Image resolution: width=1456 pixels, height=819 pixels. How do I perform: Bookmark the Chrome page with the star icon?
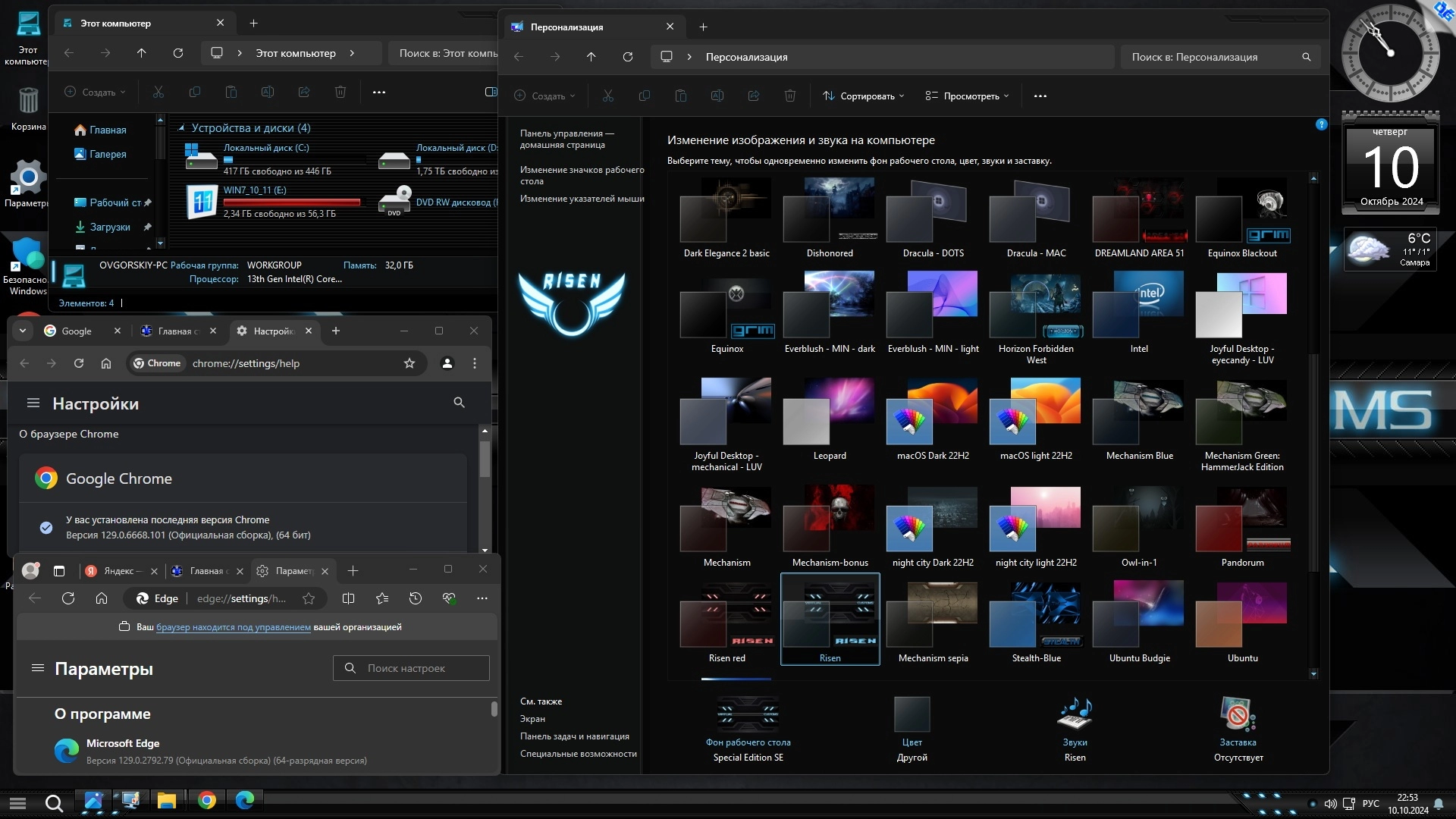click(409, 363)
